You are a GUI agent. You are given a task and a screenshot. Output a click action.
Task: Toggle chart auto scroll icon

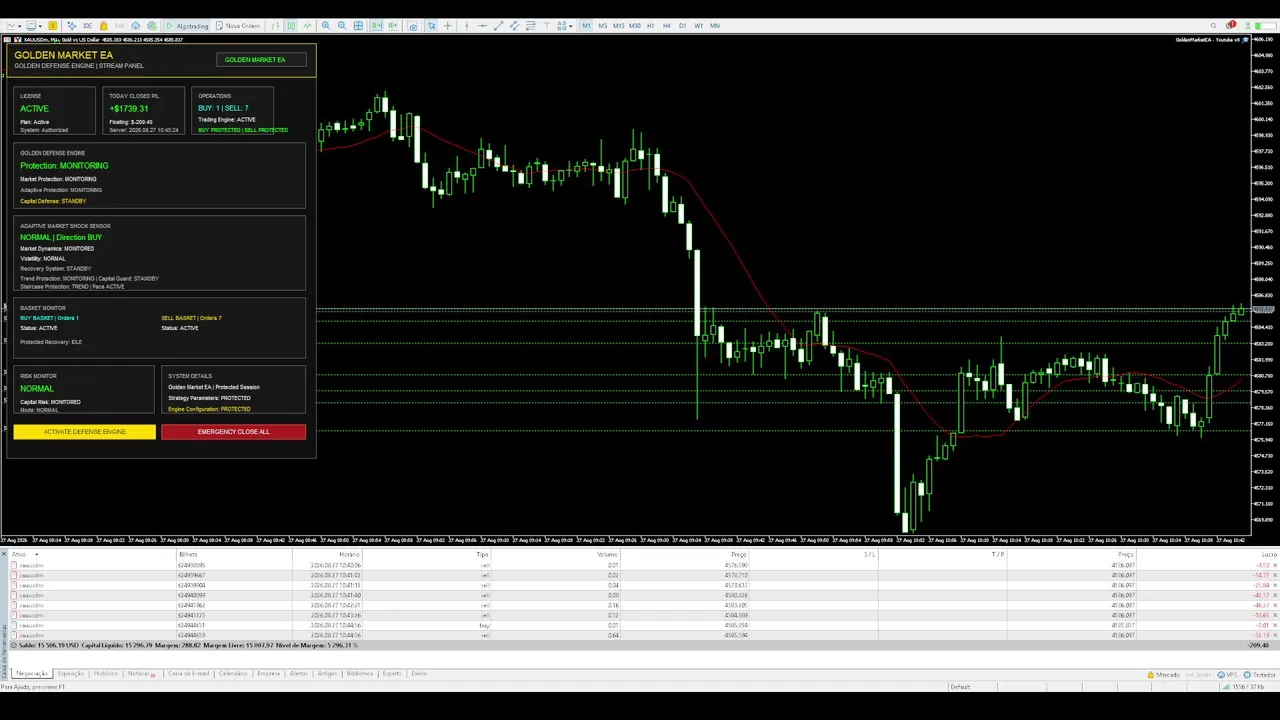pyautogui.click(x=376, y=25)
